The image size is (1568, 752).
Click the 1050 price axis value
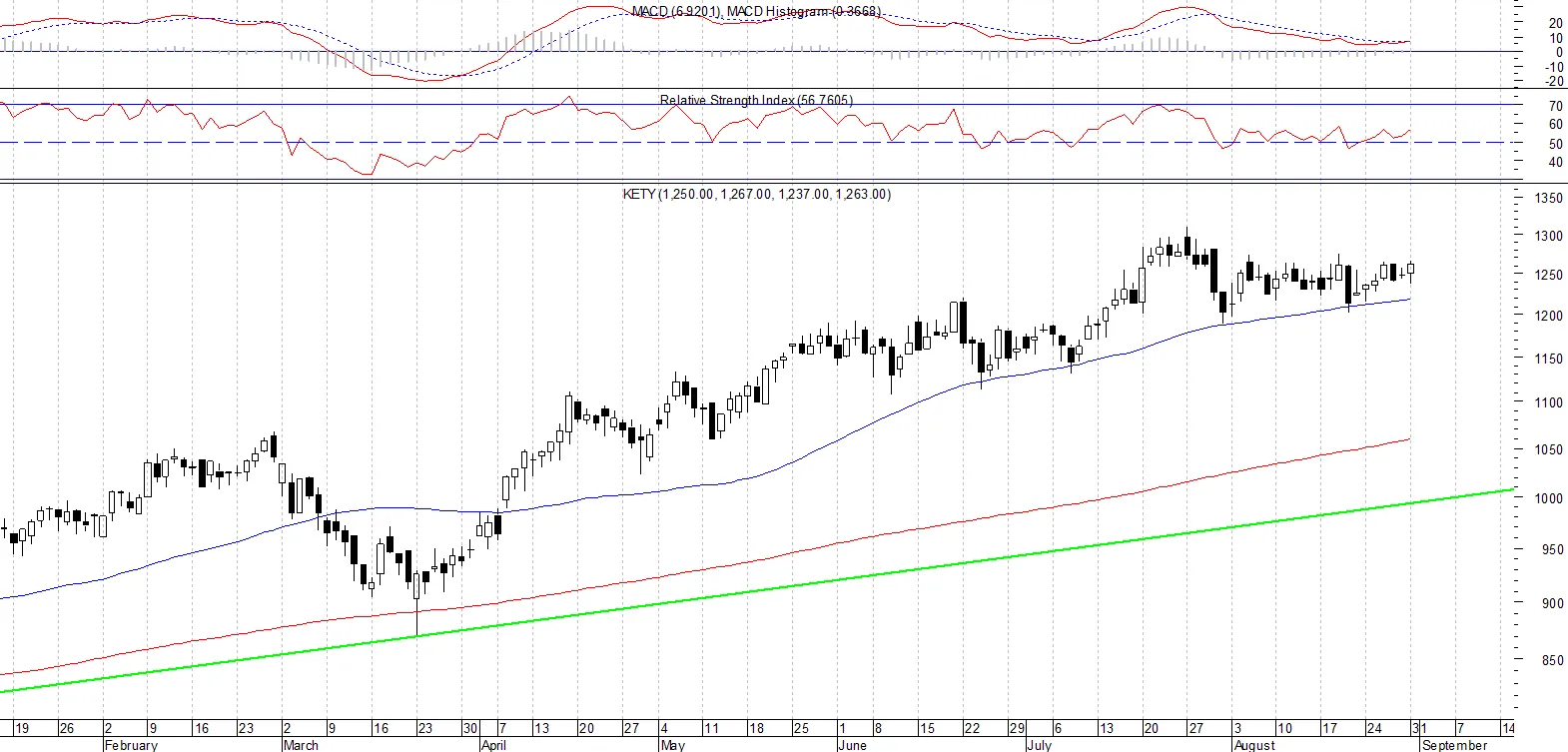click(1549, 449)
